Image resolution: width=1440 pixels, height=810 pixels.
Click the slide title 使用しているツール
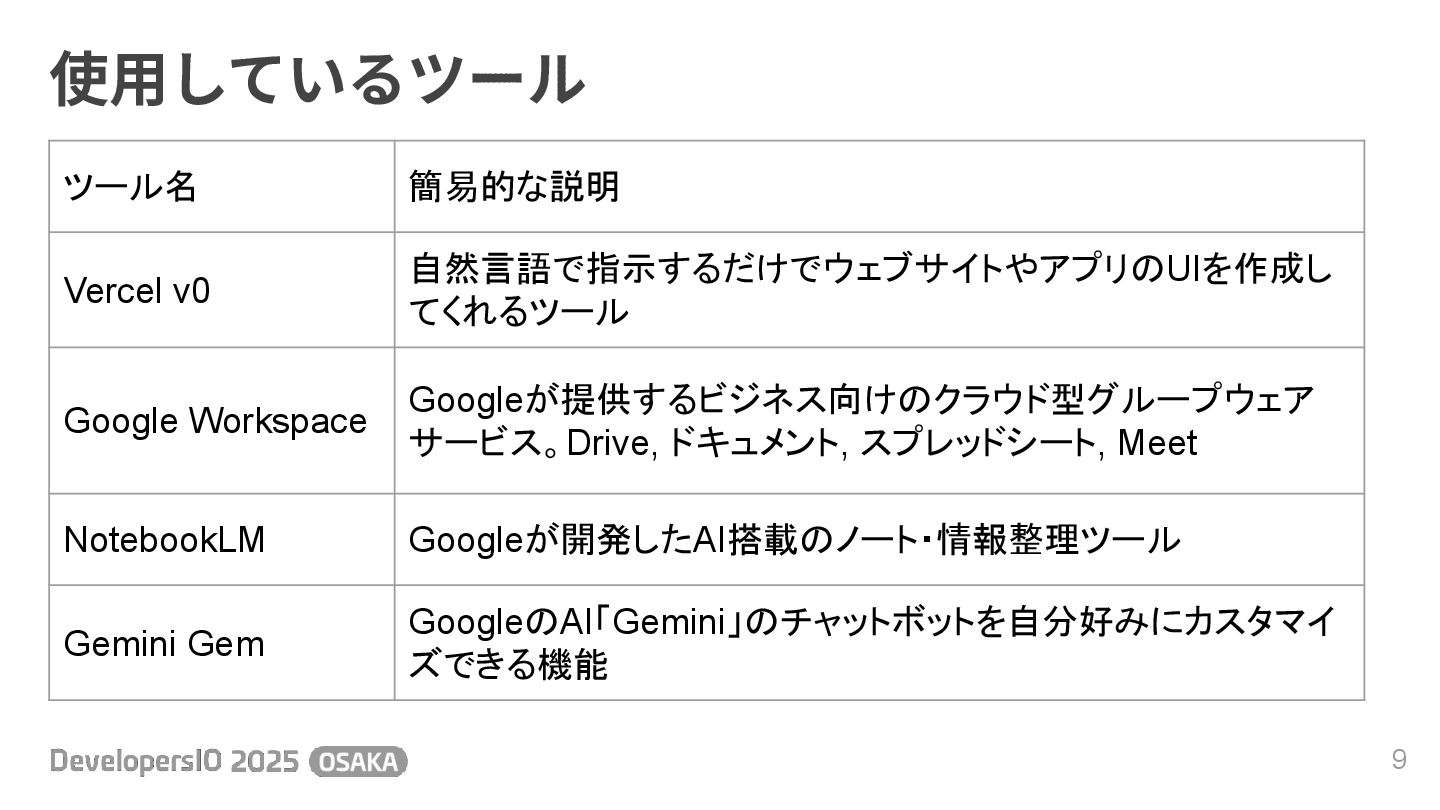(x=317, y=80)
